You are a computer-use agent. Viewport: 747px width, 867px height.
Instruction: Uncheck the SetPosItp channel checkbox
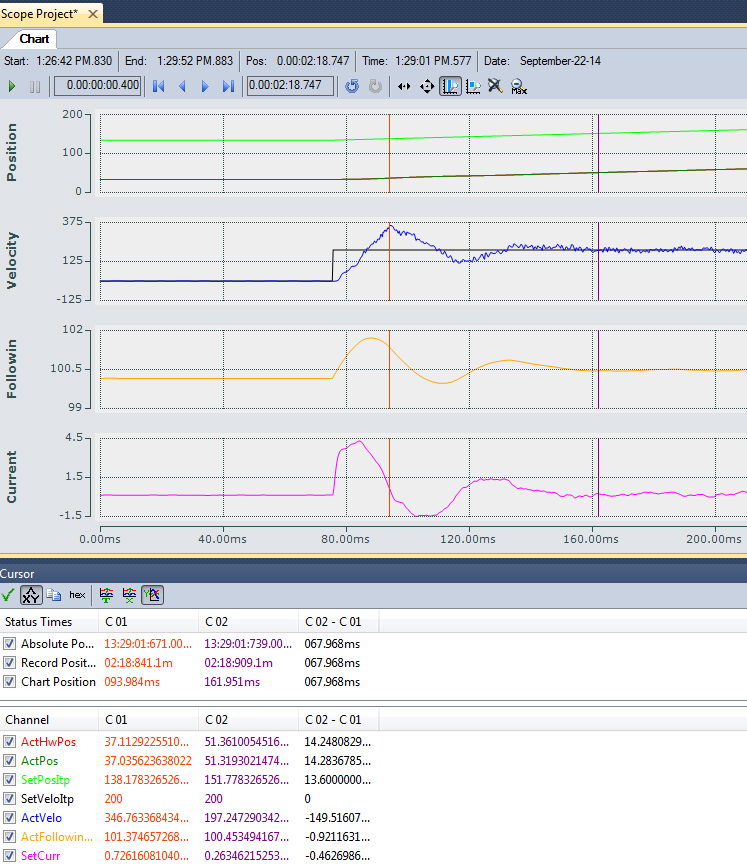9,780
